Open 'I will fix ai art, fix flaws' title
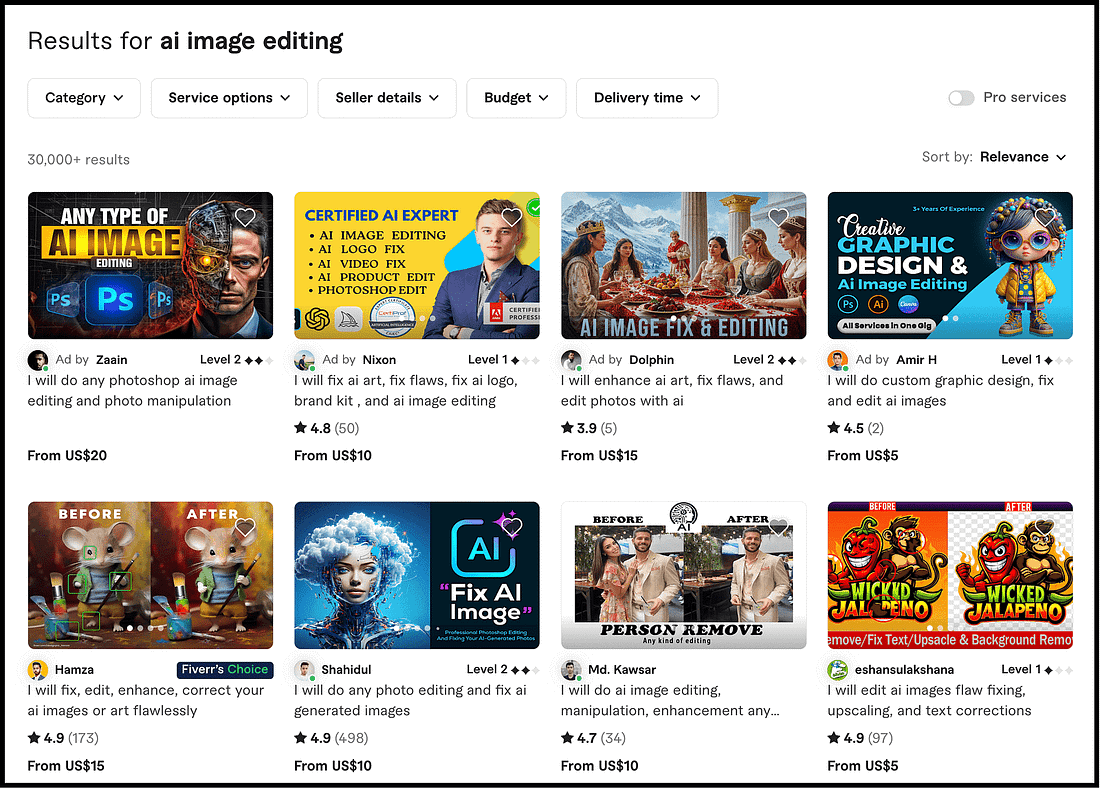Viewport: 1100px width, 789px height. [x=406, y=391]
